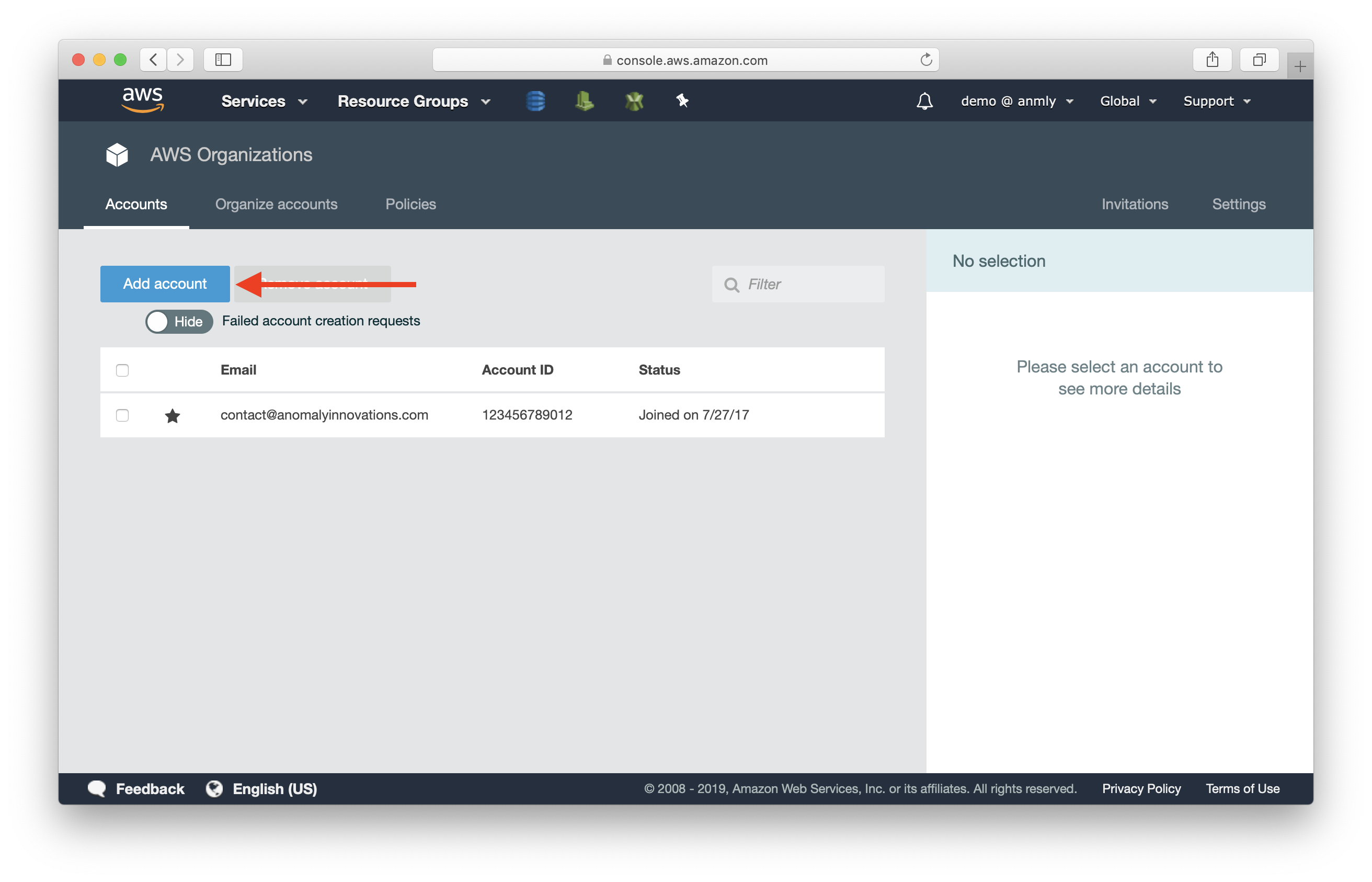
Task: Click the Resource Groups dropdown
Action: tap(413, 100)
